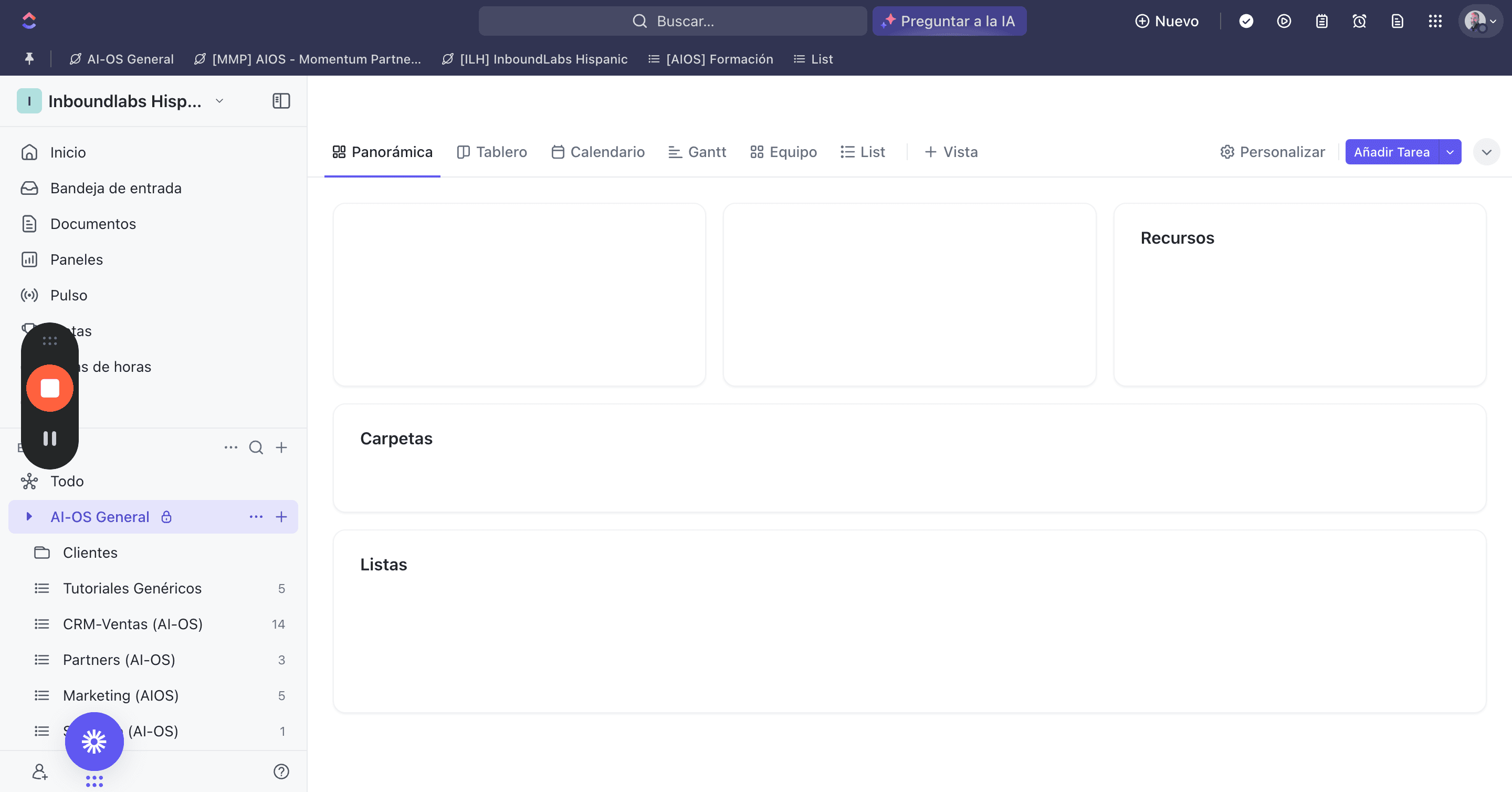Open the clip recording play icon

pyautogui.click(x=1284, y=21)
